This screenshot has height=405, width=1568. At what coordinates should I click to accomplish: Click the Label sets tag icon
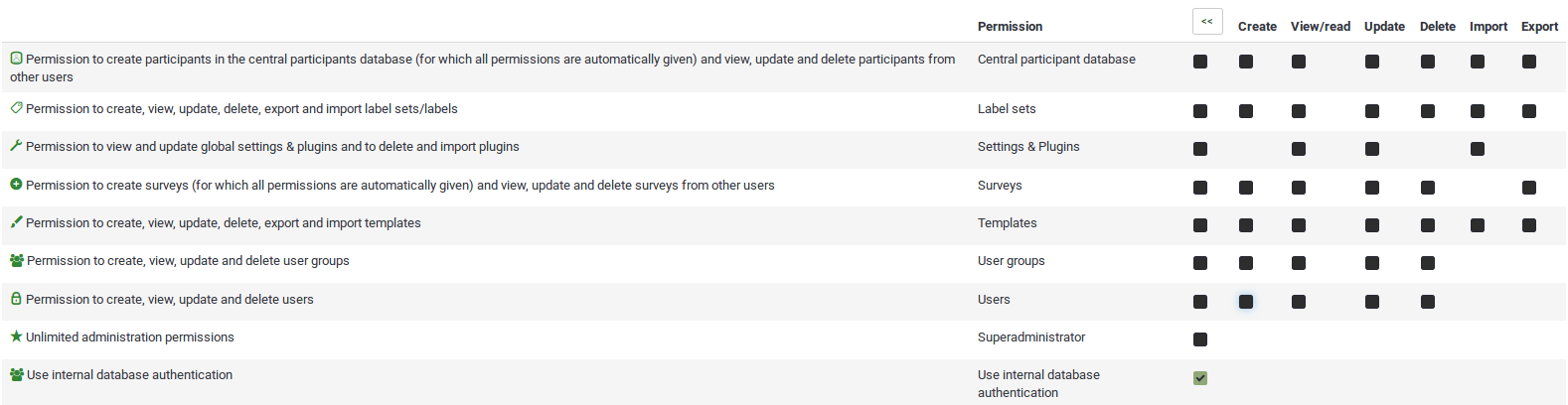16,108
